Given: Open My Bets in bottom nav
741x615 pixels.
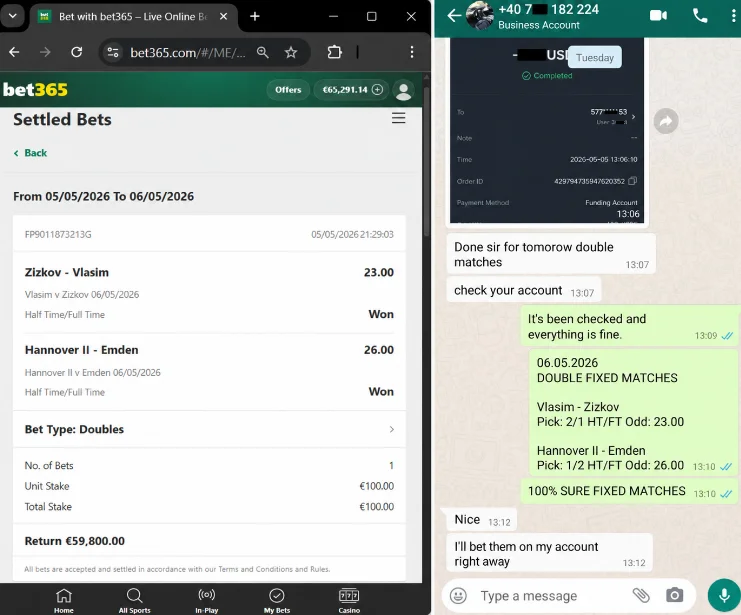Looking at the screenshot, I should click(276, 600).
